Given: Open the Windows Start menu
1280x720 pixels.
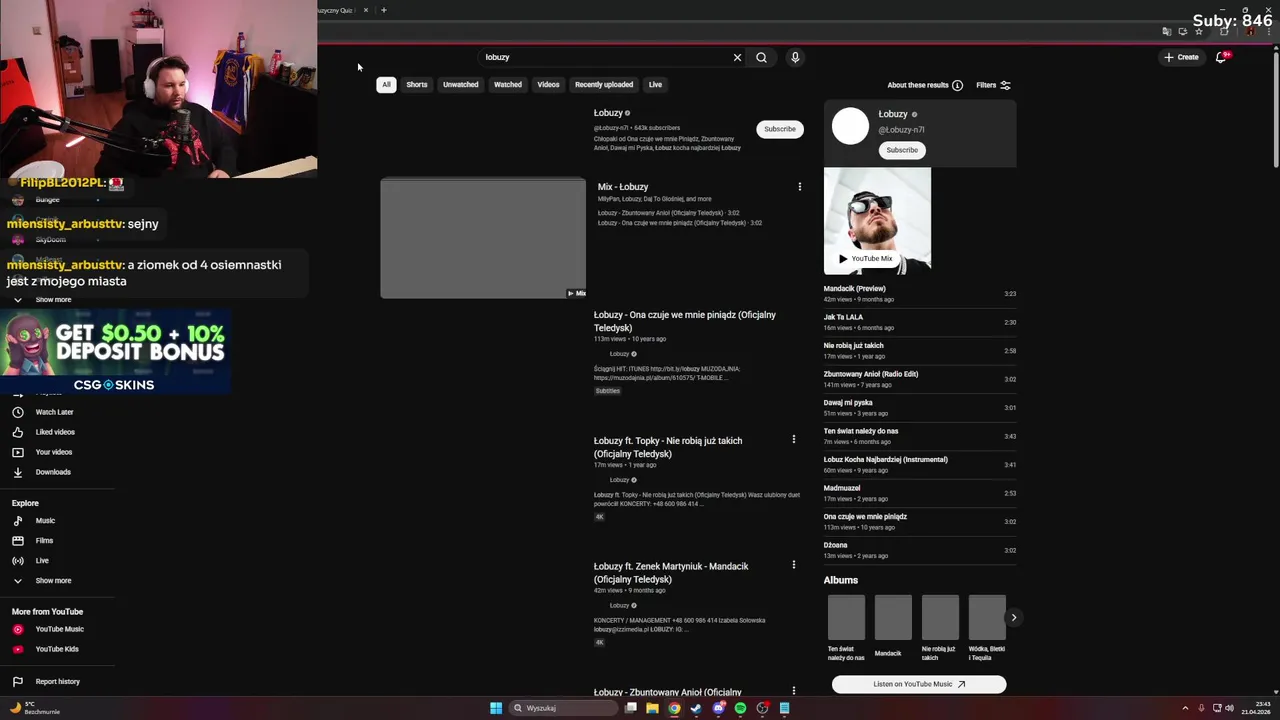Looking at the screenshot, I should pyautogui.click(x=495, y=708).
